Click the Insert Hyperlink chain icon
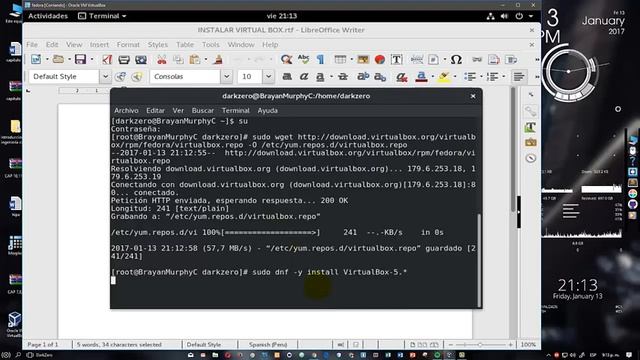 477,60
